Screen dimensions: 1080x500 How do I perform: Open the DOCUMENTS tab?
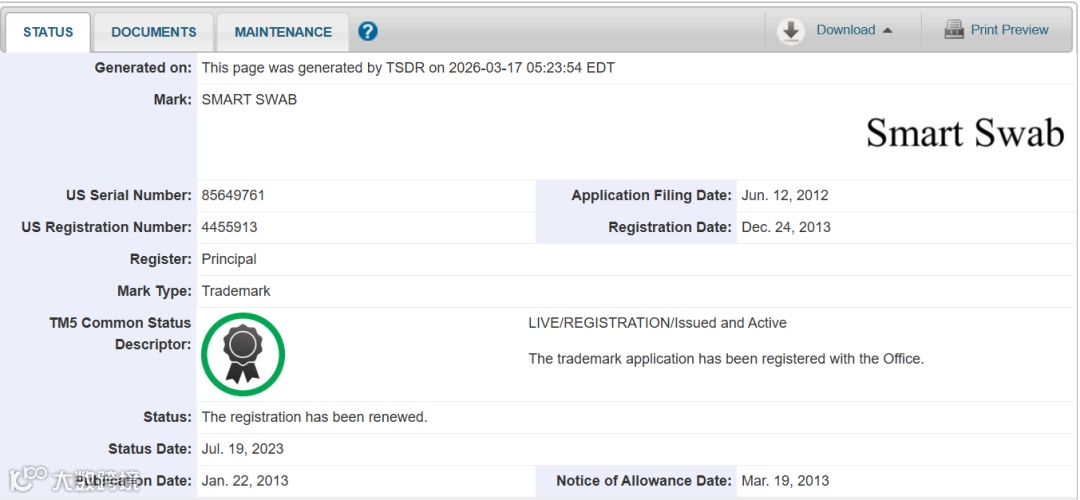[x=154, y=32]
